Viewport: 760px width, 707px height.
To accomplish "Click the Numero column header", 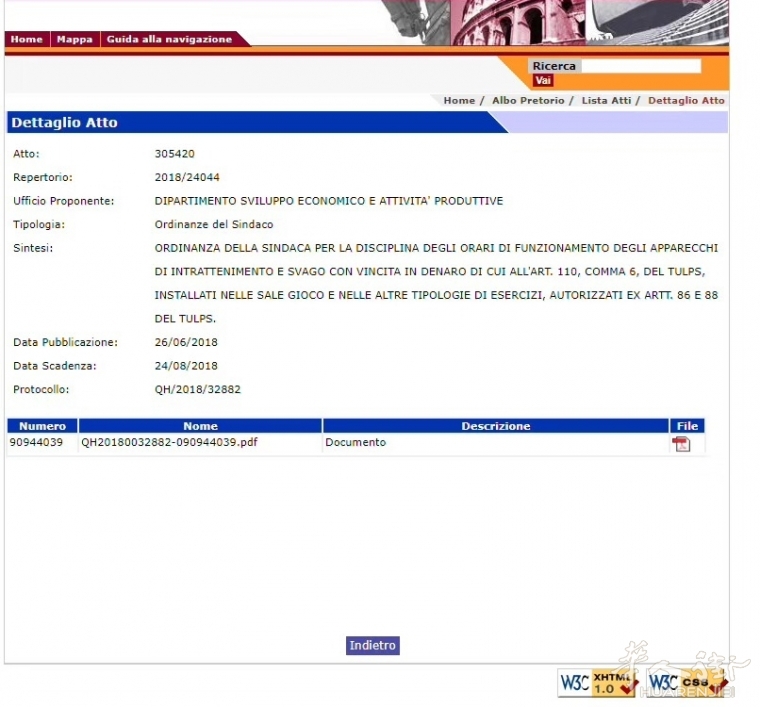I will [42, 426].
